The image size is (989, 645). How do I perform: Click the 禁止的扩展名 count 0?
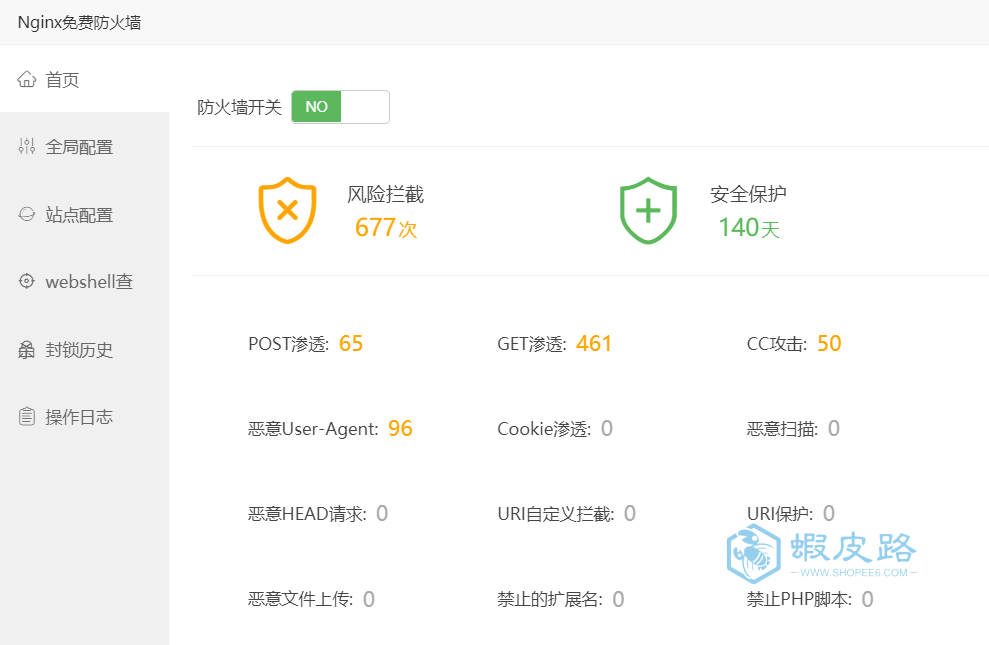tap(618, 599)
